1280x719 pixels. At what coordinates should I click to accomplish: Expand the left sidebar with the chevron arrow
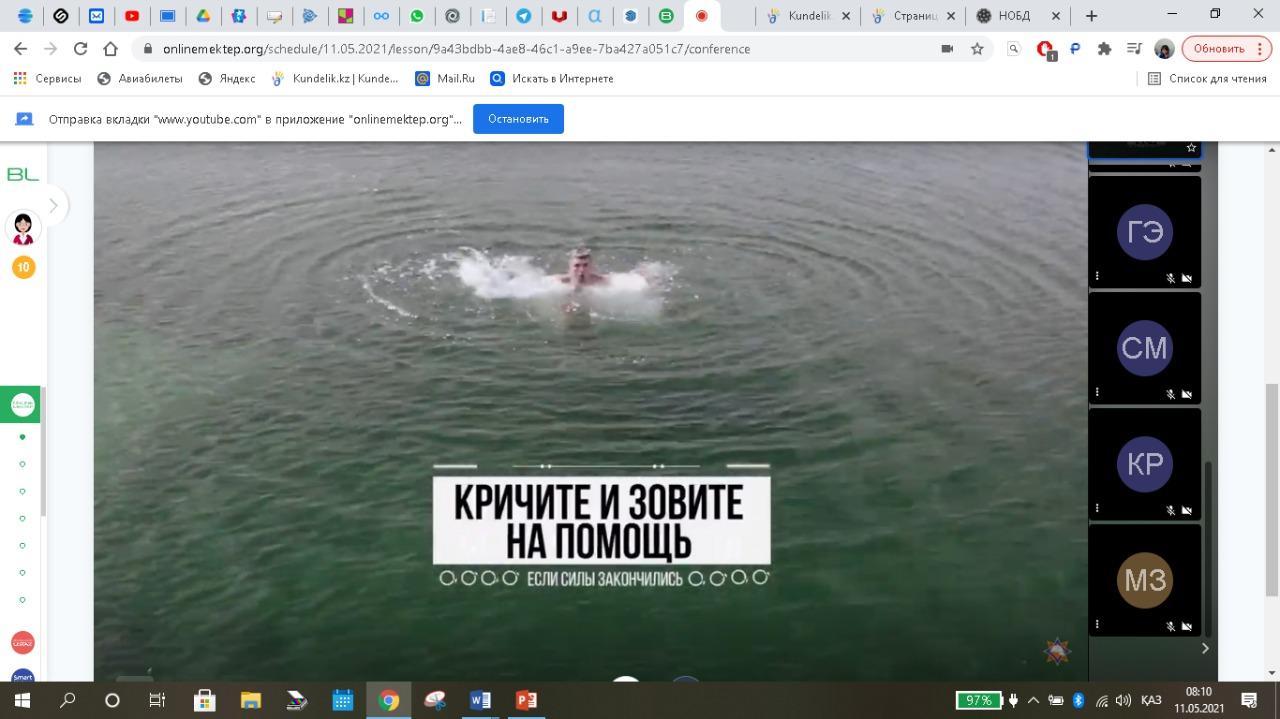[53, 206]
